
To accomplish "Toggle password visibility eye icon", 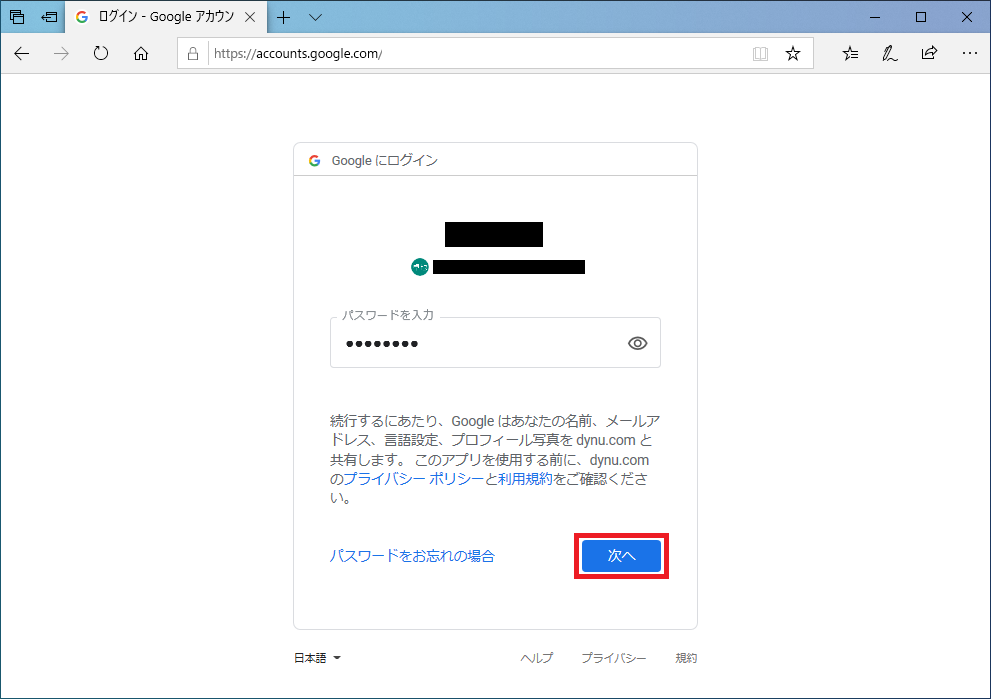I will click(x=638, y=343).
